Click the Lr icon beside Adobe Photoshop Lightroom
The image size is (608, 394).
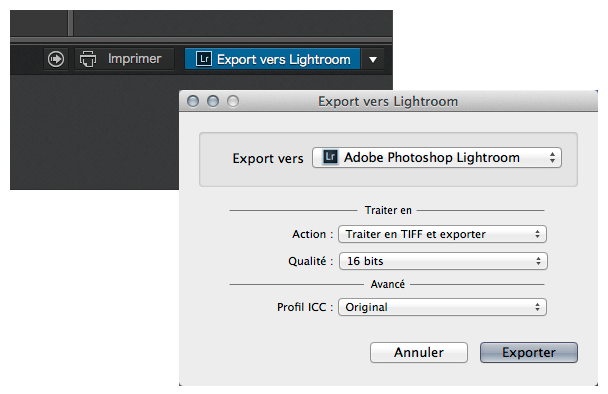tap(330, 157)
